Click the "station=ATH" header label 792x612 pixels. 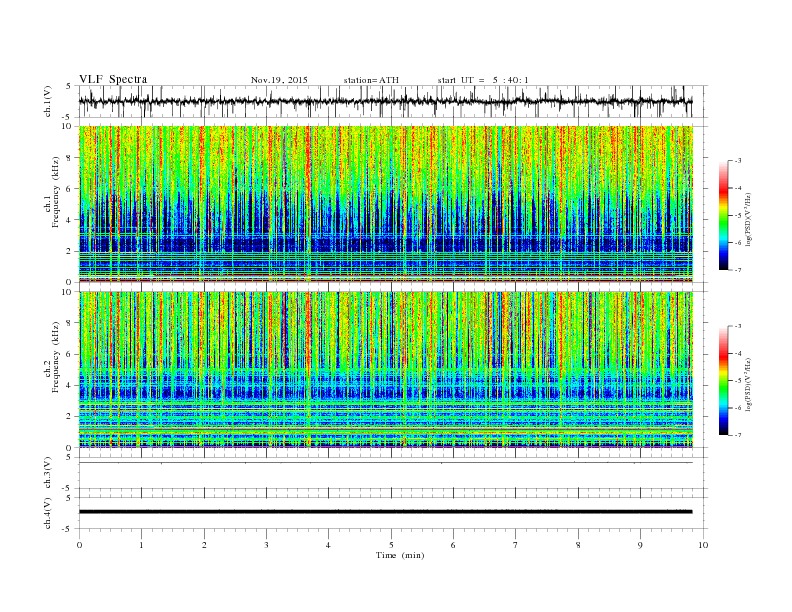pos(371,80)
